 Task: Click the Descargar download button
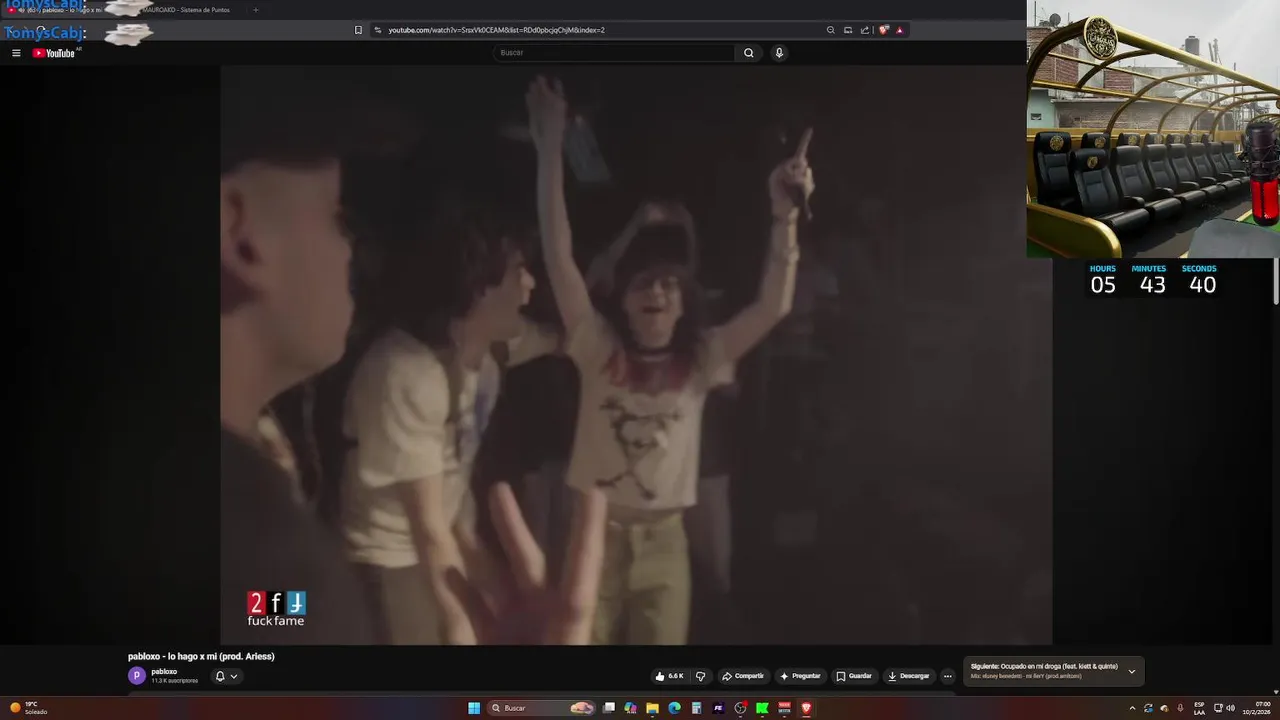click(x=909, y=676)
